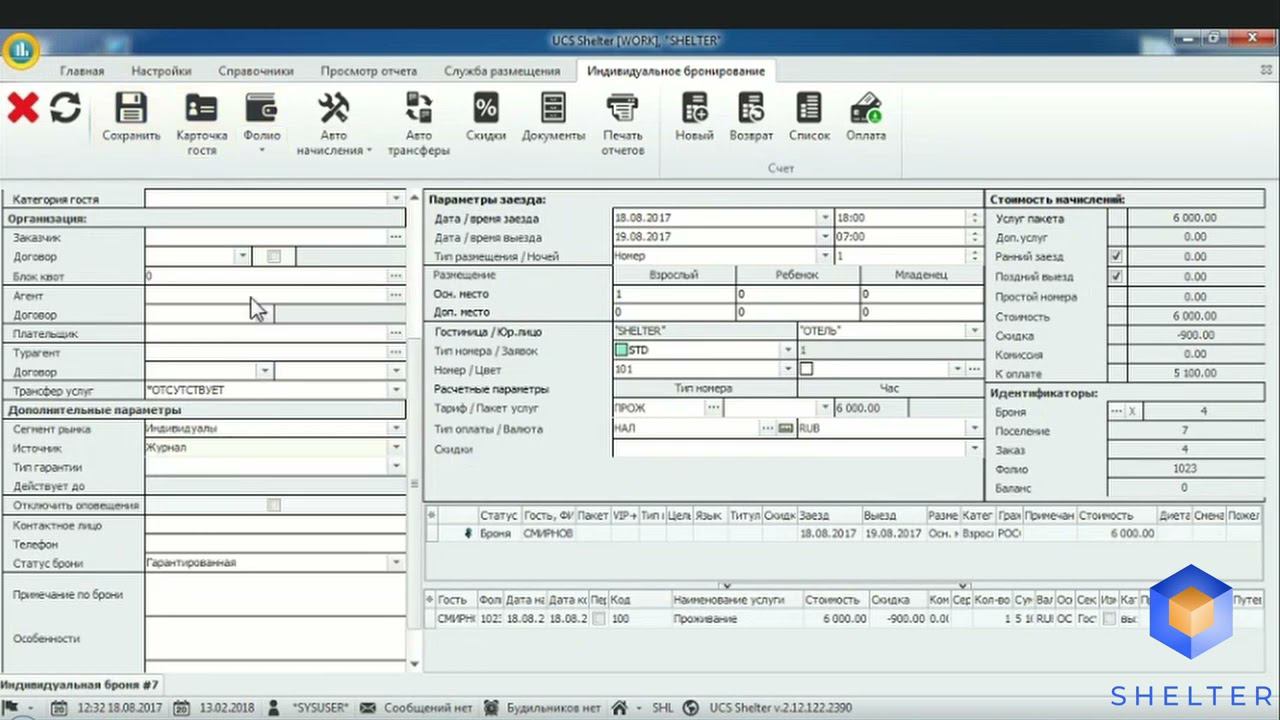The image size is (1280, 720).
Task: Click the Цвет color swatch box
Action: [806, 369]
